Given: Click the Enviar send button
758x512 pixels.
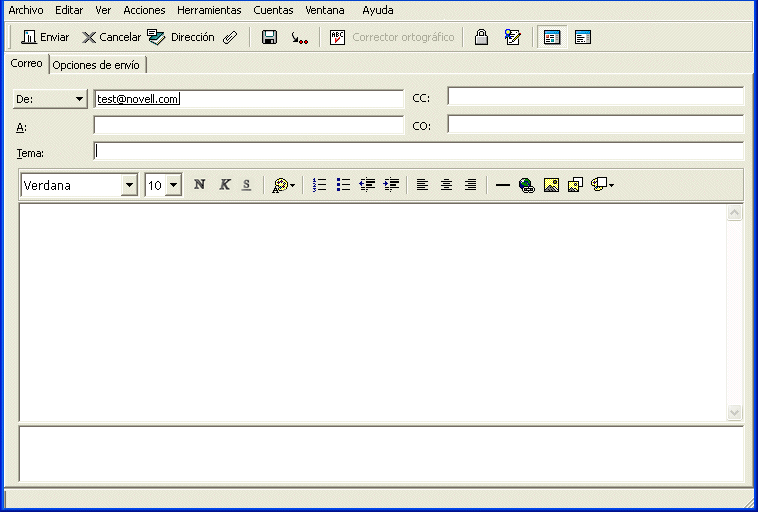Looking at the screenshot, I should click(45, 37).
